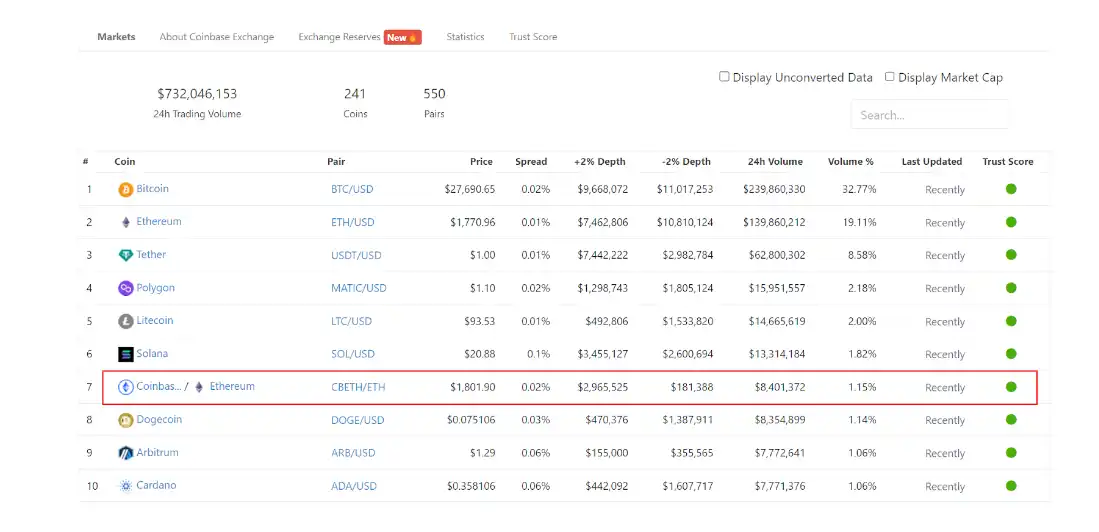Open the SOL/USD pair link

point(353,354)
